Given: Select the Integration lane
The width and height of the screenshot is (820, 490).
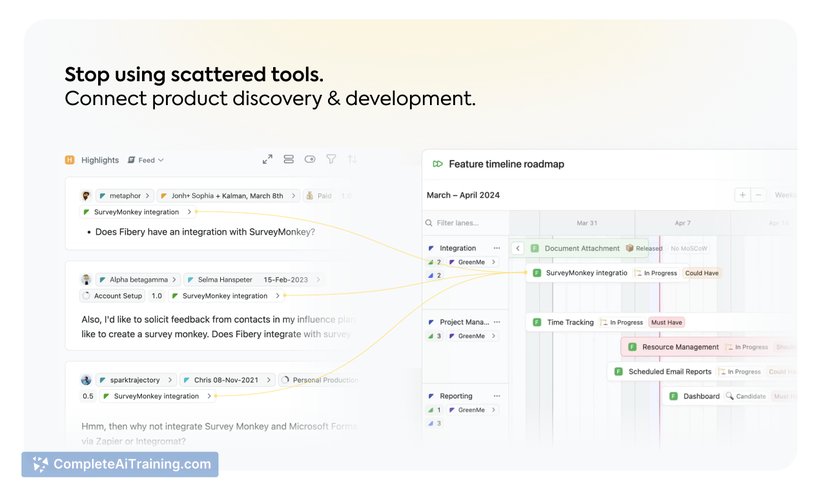Looking at the screenshot, I should [x=458, y=248].
